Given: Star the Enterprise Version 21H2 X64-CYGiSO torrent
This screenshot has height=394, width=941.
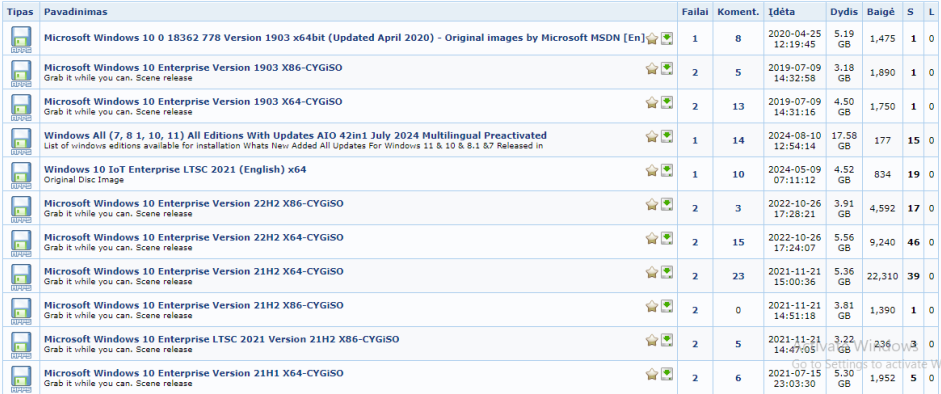Looking at the screenshot, I should point(652,272).
